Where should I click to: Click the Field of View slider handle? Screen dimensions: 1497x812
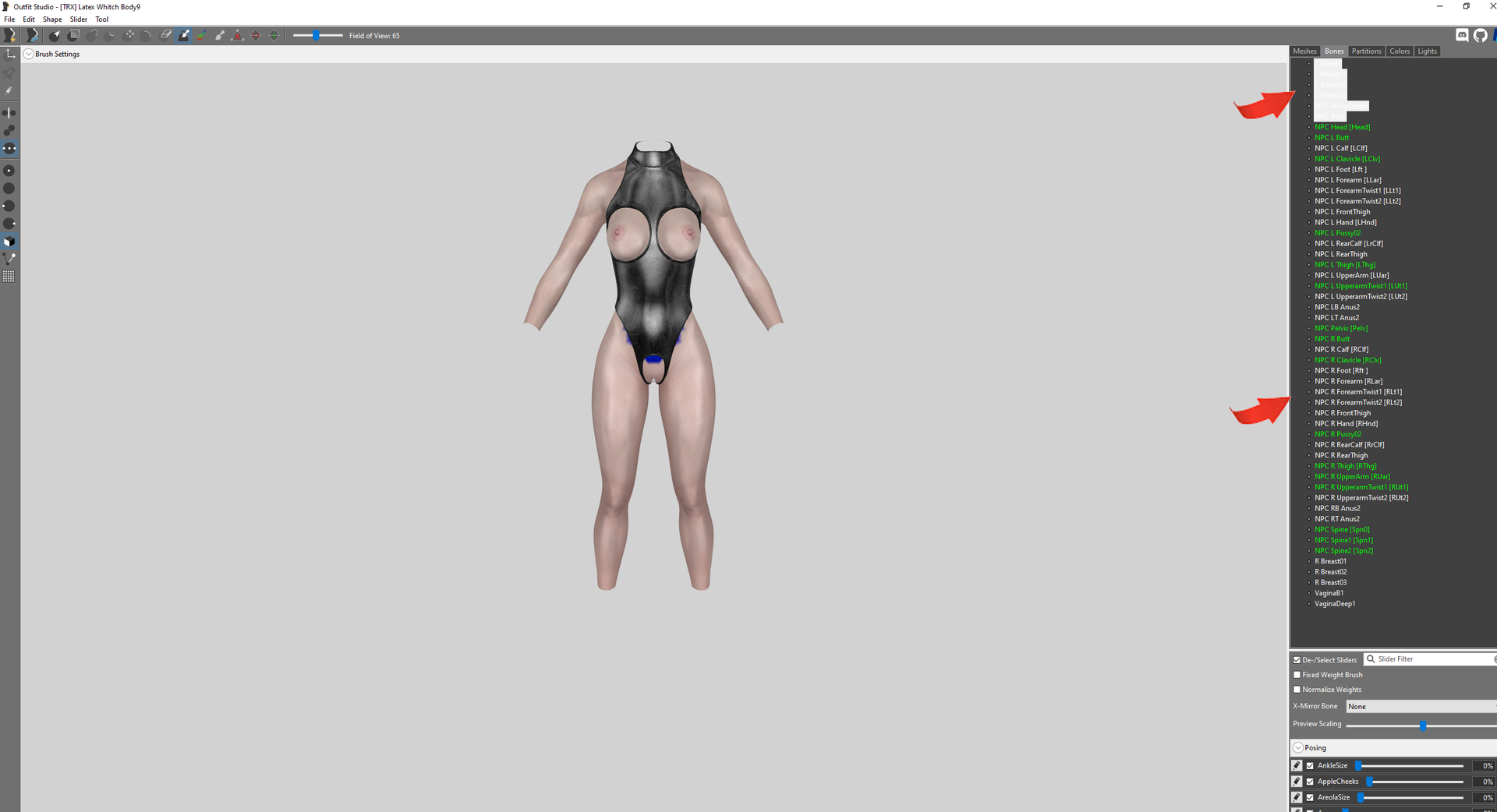point(316,35)
